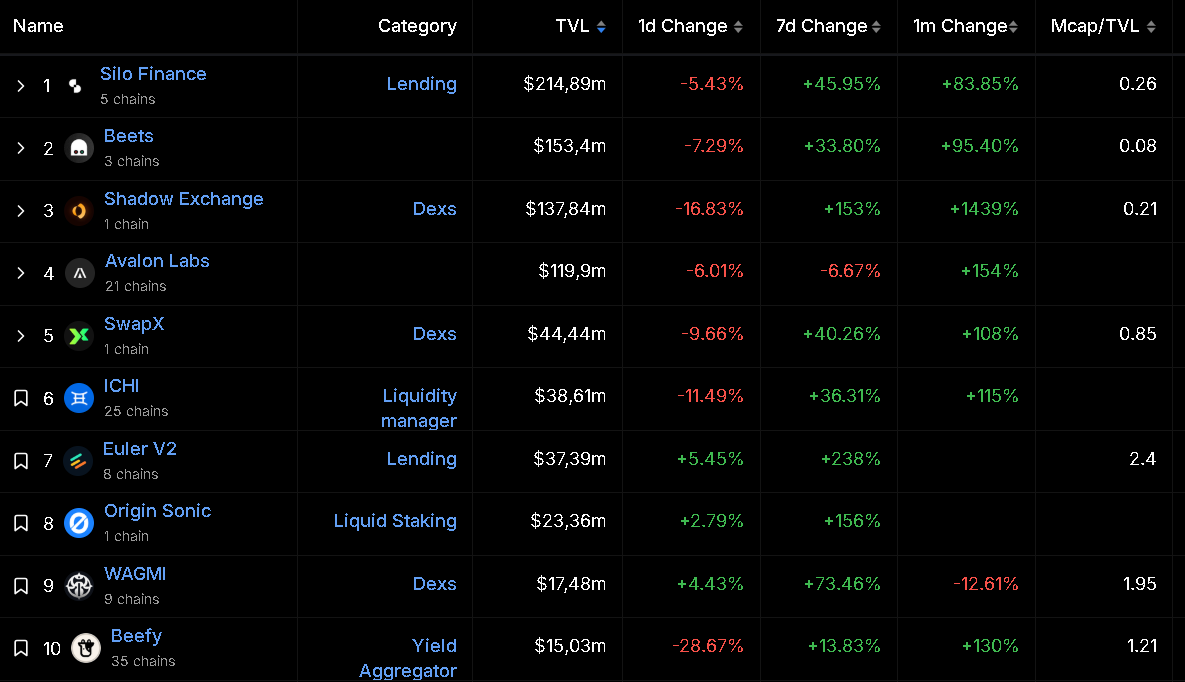Click the Beefy cow logo icon
The height and width of the screenshot is (682, 1185).
pos(86,648)
